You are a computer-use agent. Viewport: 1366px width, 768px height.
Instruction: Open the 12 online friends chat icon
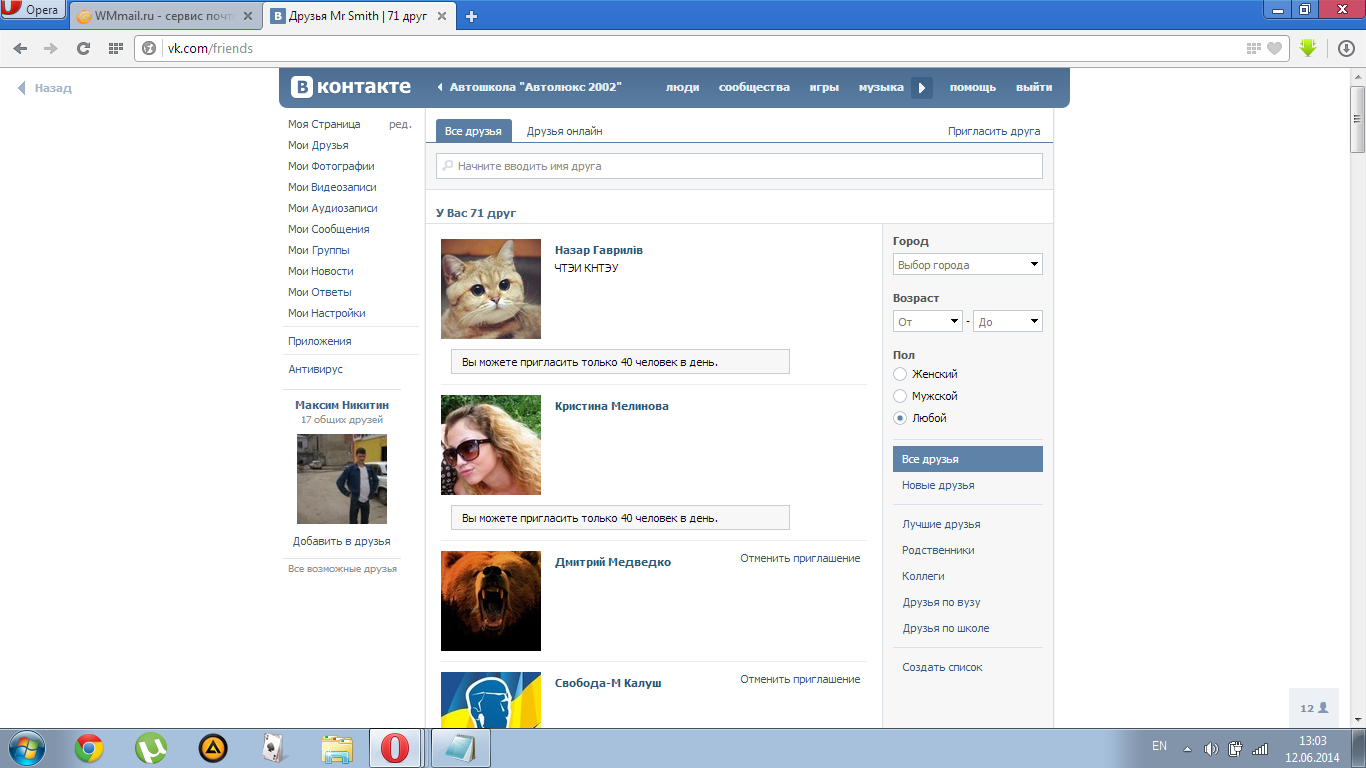click(x=1314, y=708)
